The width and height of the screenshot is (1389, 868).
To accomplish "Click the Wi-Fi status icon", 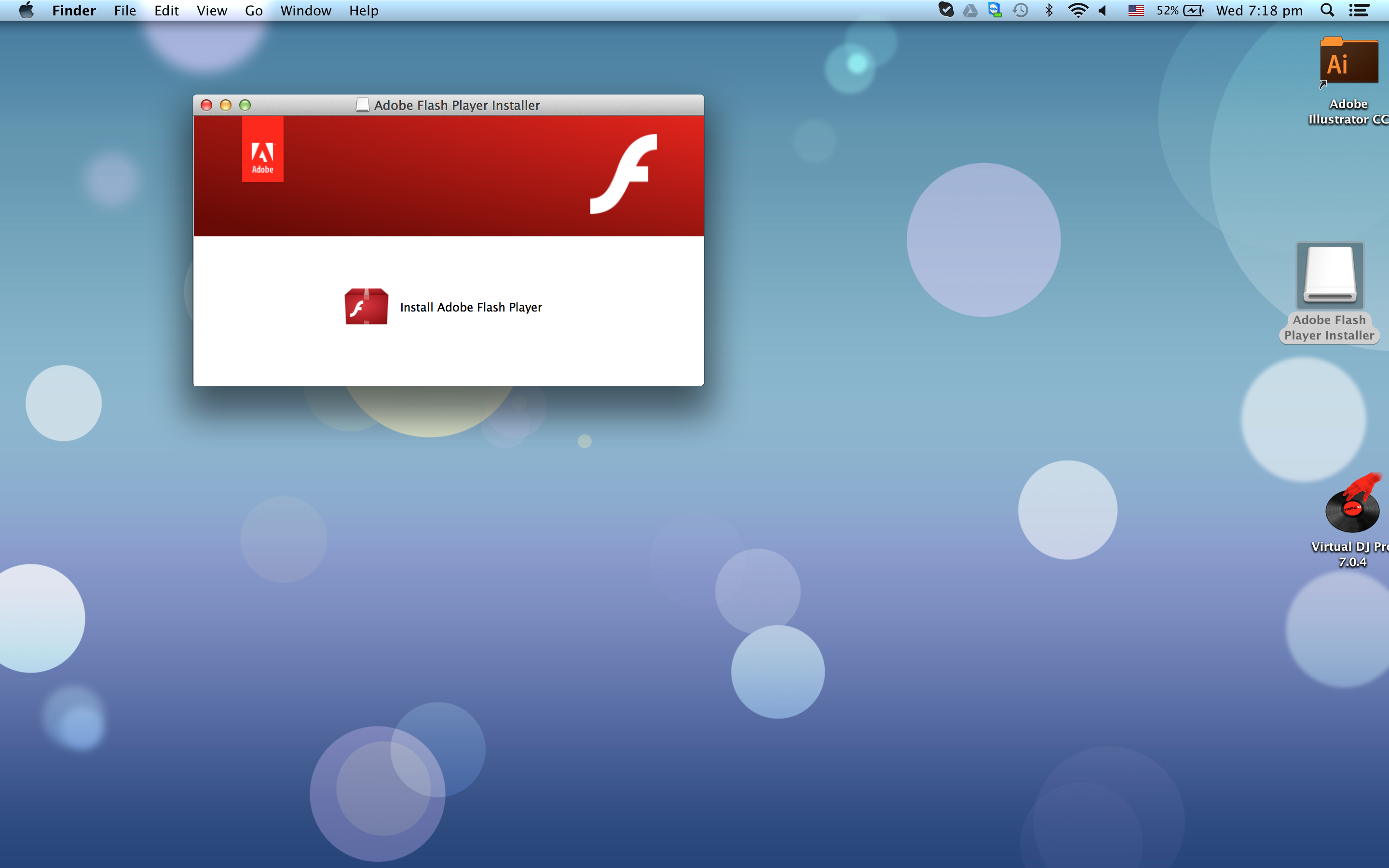I will tap(1077, 10).
